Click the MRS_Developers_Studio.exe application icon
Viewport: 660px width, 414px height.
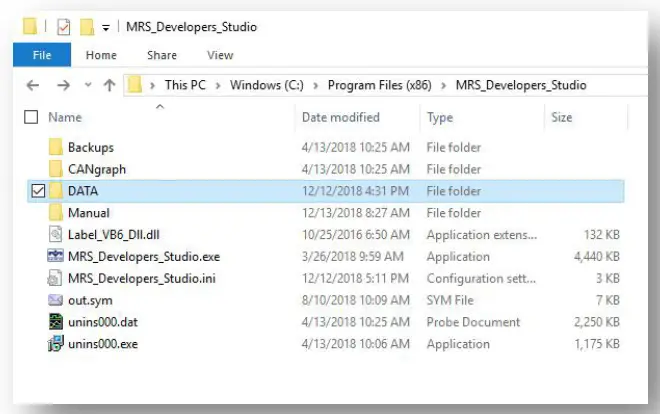click(x=56, y=256)
